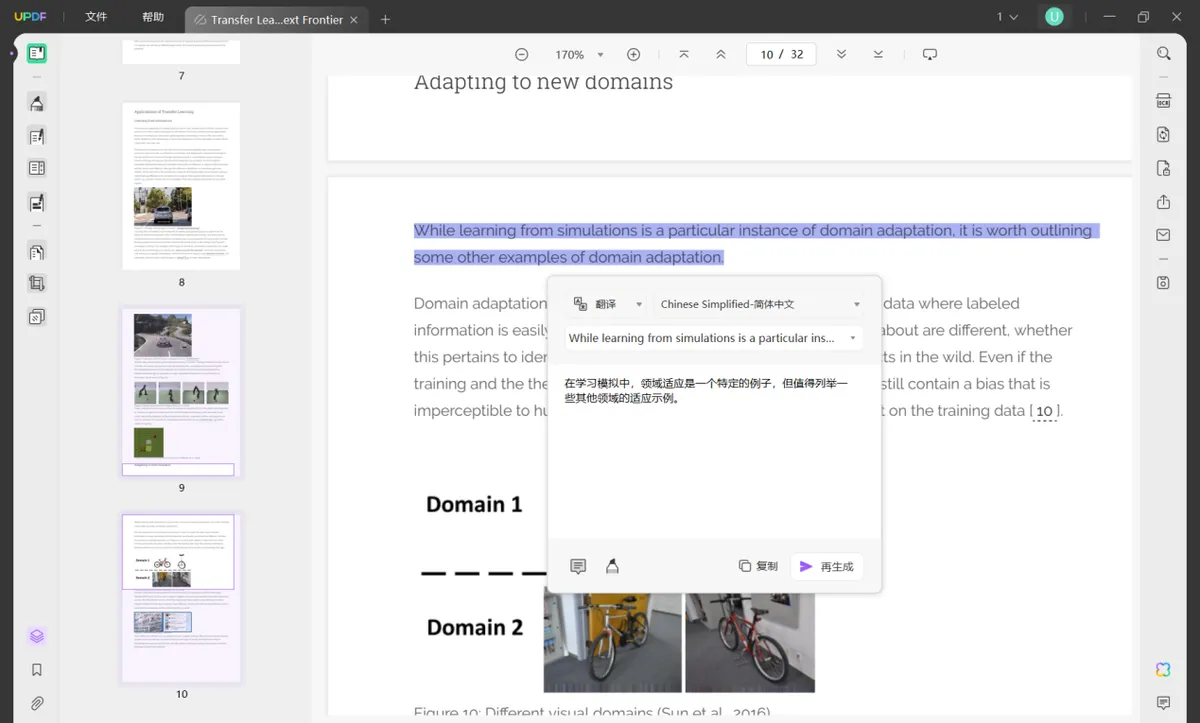The image size is (1200, 723).
Task: Click the 'Adapting to new domains' heading
Action: 543,82
